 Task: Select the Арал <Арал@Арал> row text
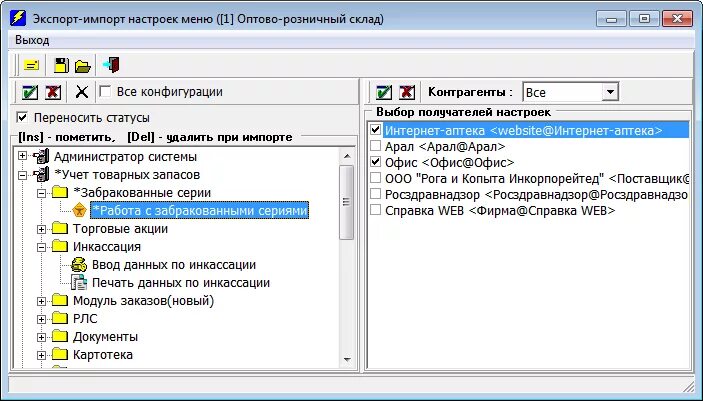click(x=445, y=146)
